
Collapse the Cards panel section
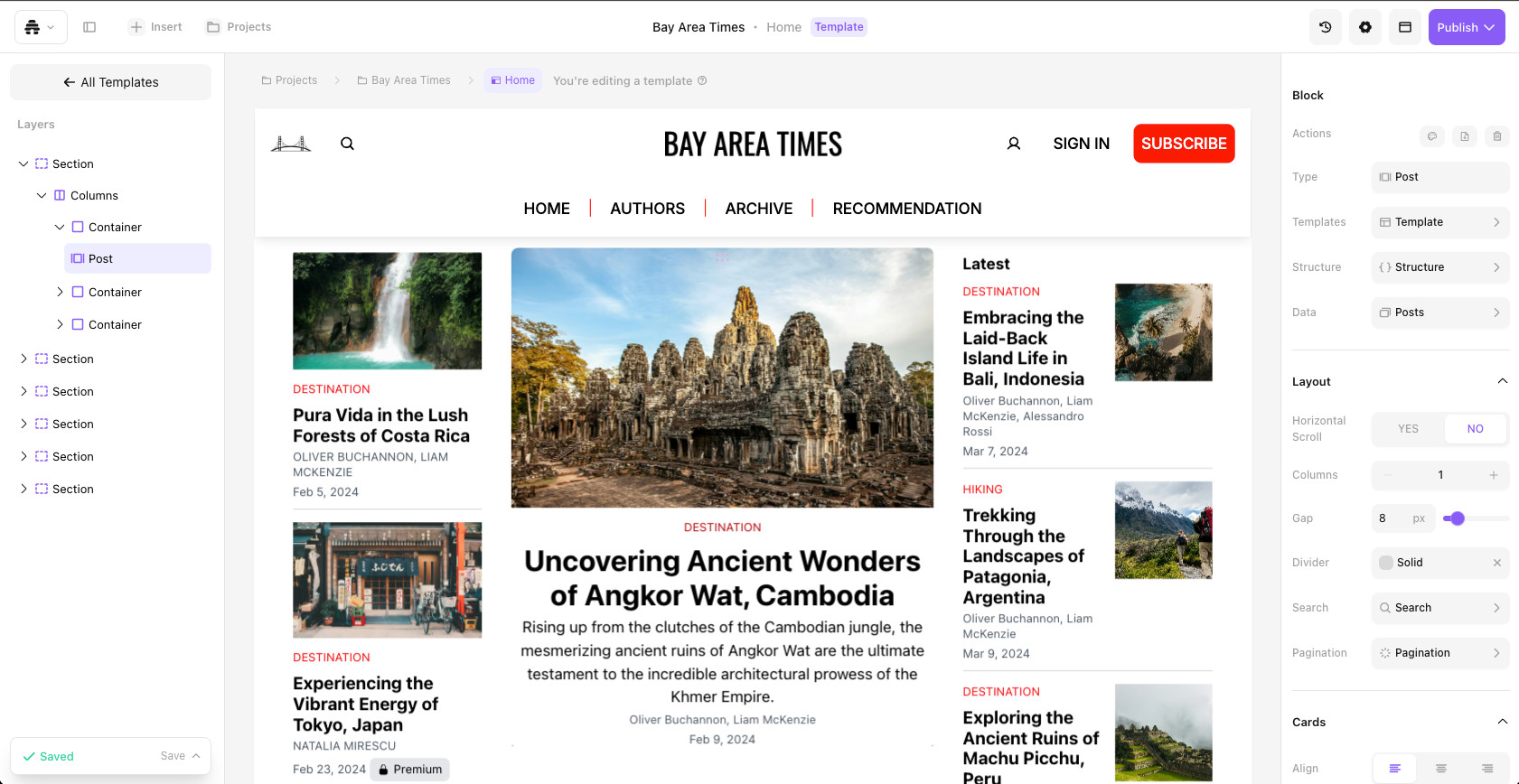(x=1503, y=722)
